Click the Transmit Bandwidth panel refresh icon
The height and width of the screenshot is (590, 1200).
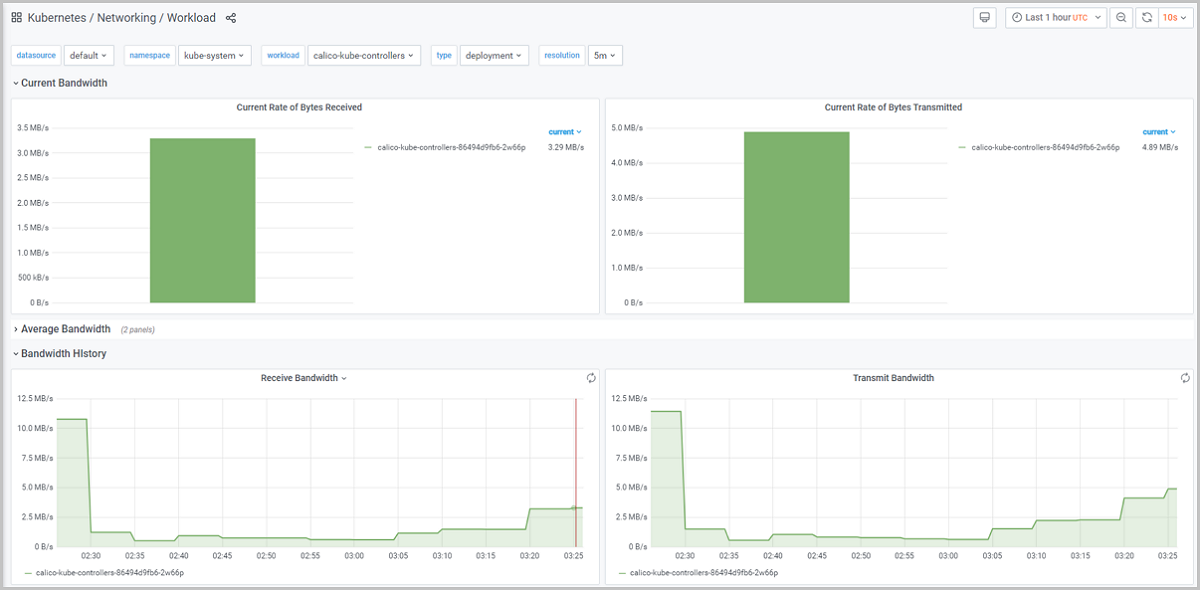coord(1185,378)
